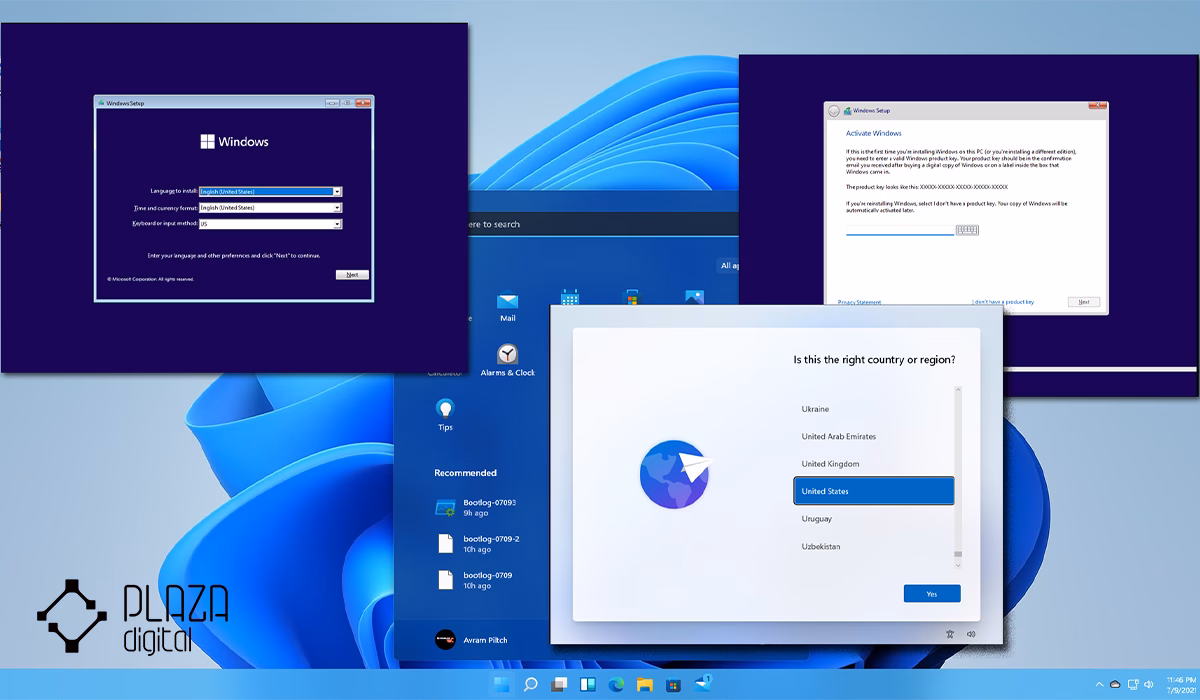Select United Arab Emirates in country list

pos(873,436)
